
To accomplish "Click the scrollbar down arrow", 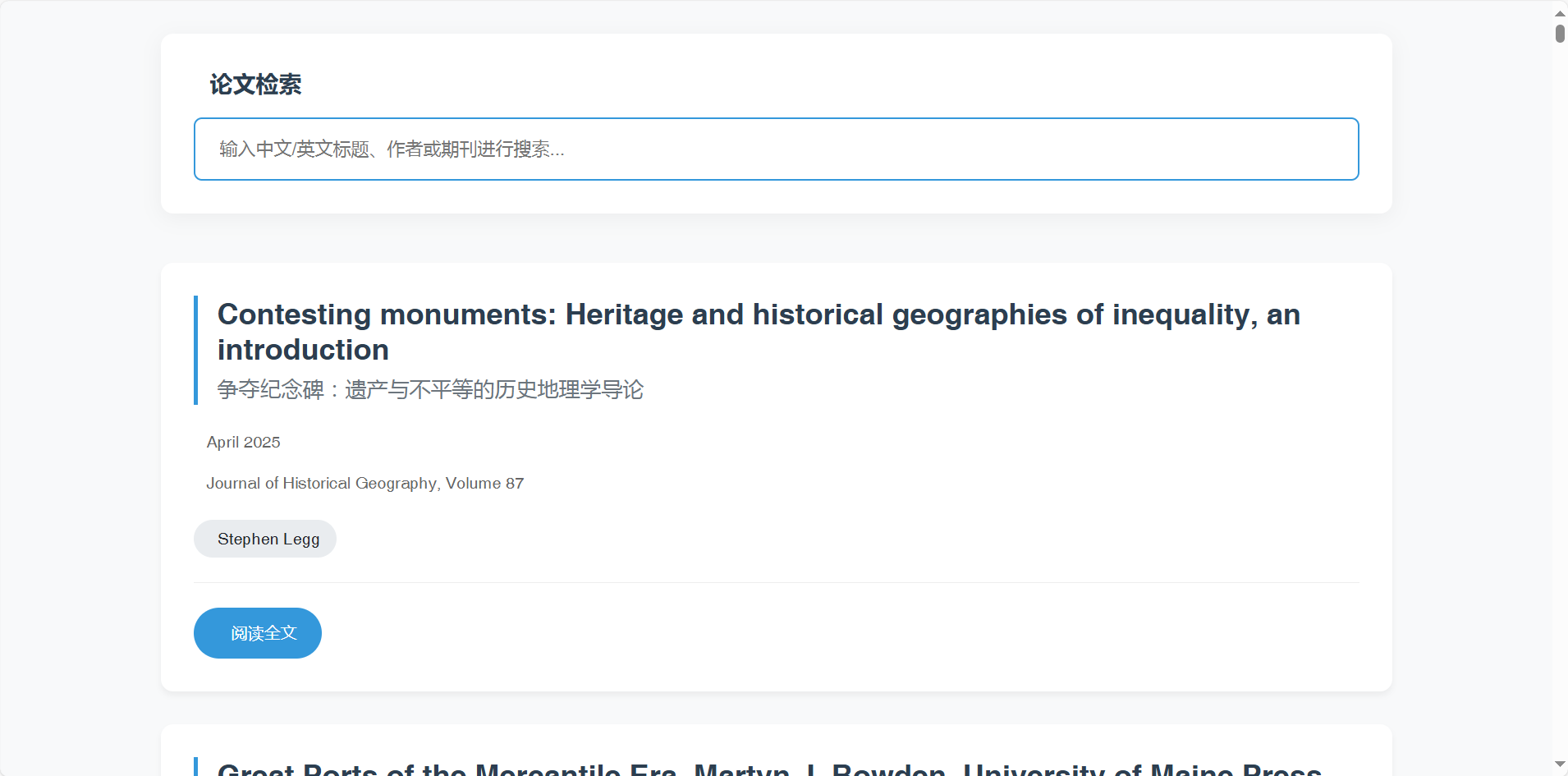I will 1559,765.
